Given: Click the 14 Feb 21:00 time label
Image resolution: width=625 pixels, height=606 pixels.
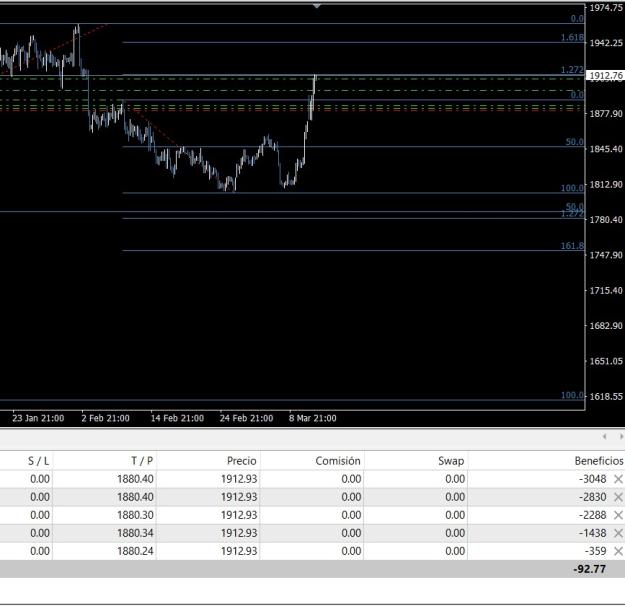Looking at the screenshot, I should (177, 418).
